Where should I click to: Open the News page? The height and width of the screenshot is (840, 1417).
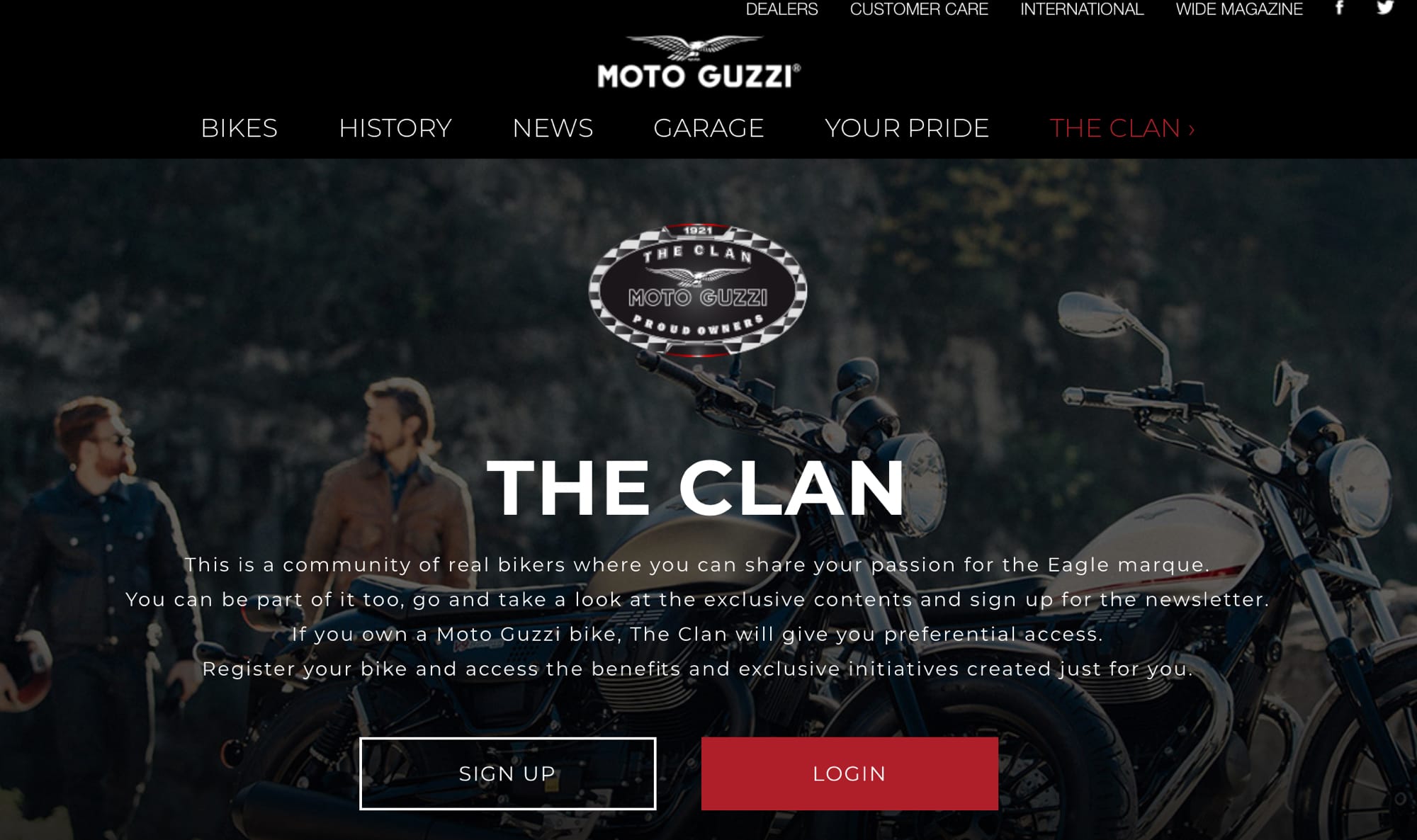[553, 128]
